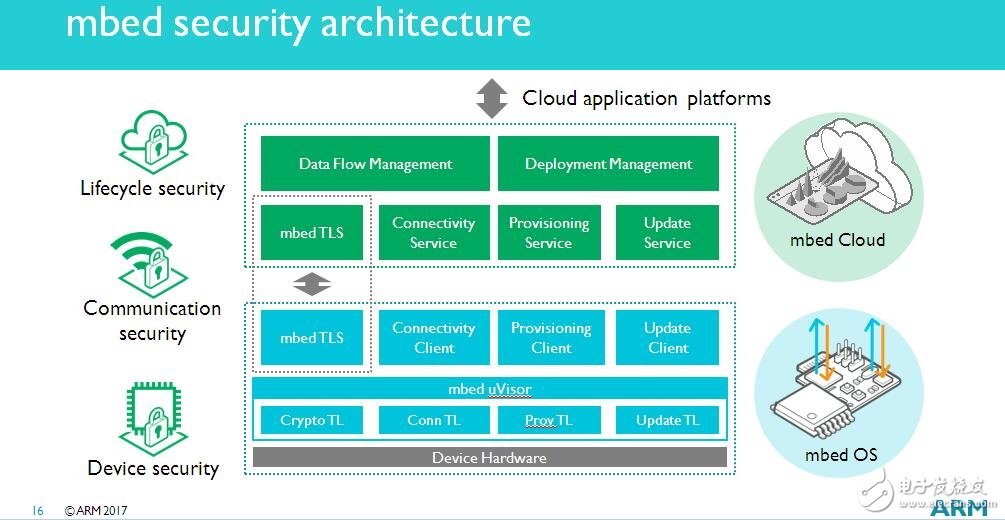Click the mbed uVisor header label
Viewport: 1005px width, 520px height.
pos(489,389)
